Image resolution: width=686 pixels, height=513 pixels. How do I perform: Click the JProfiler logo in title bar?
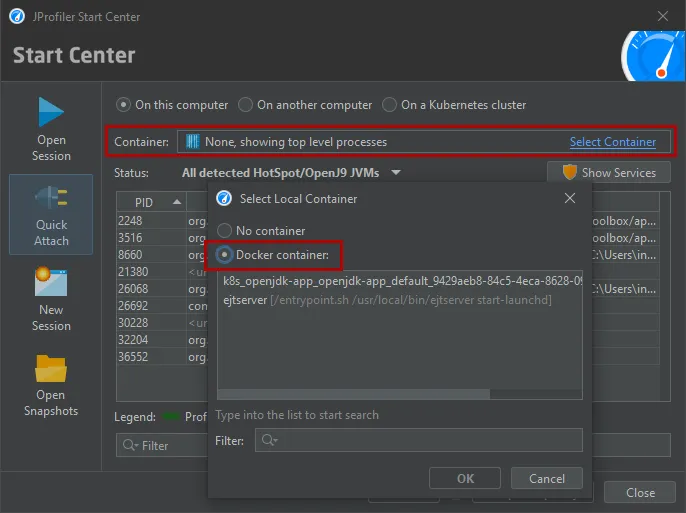[x=17, y=17]
